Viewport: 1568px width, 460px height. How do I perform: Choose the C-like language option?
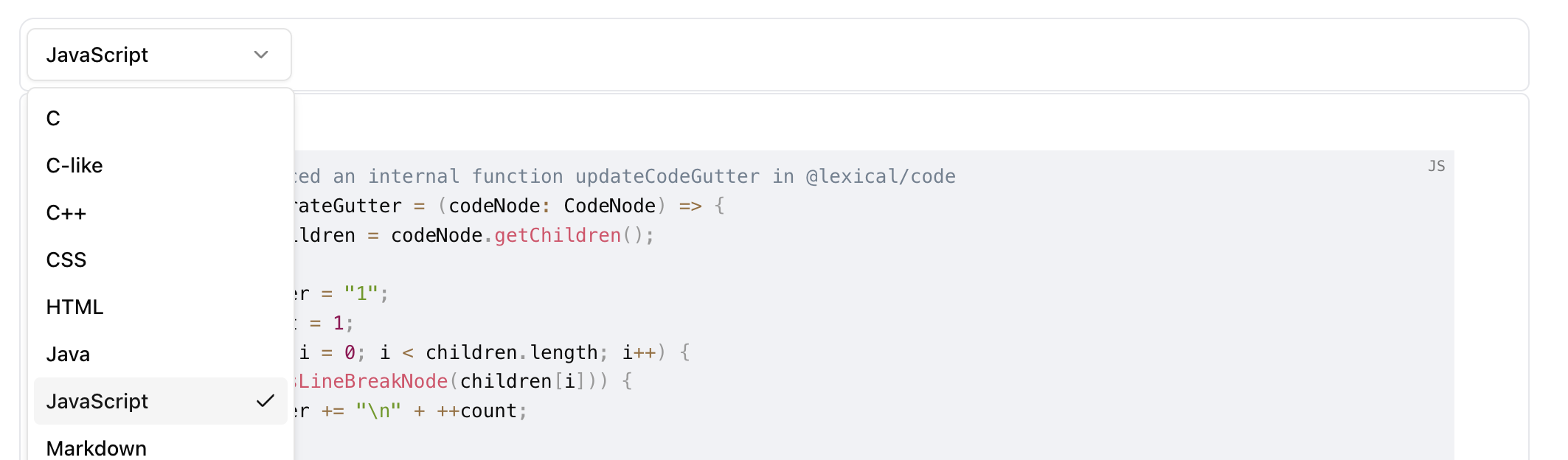tap(74, 165)
